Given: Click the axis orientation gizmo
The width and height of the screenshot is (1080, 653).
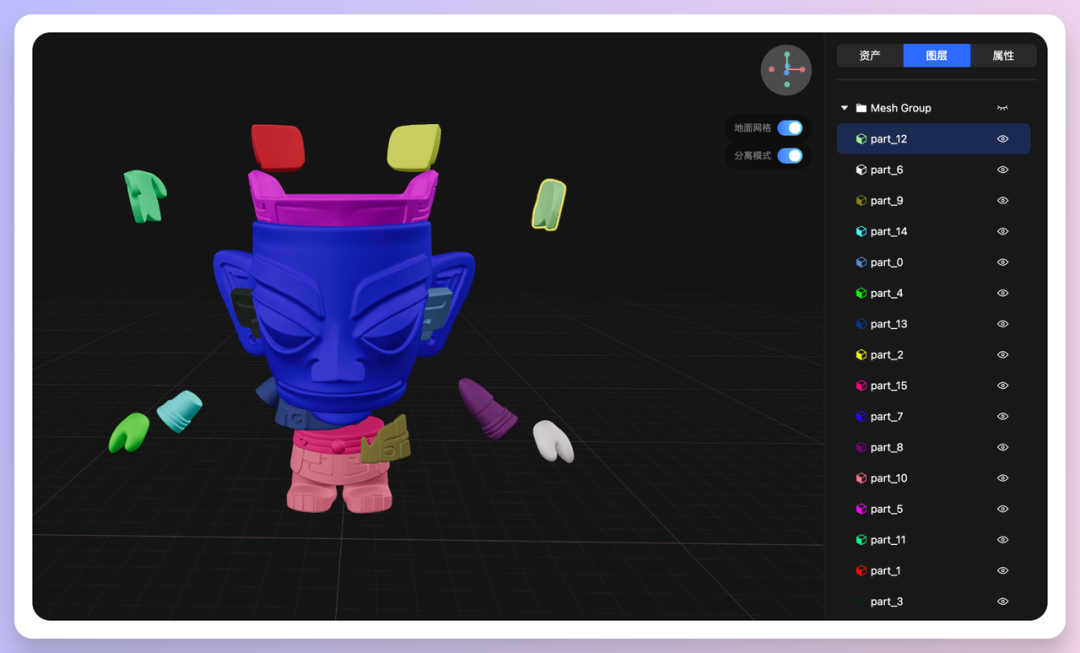Looking at the screenshot, I should pyautogui.click(x=786, y=69).
